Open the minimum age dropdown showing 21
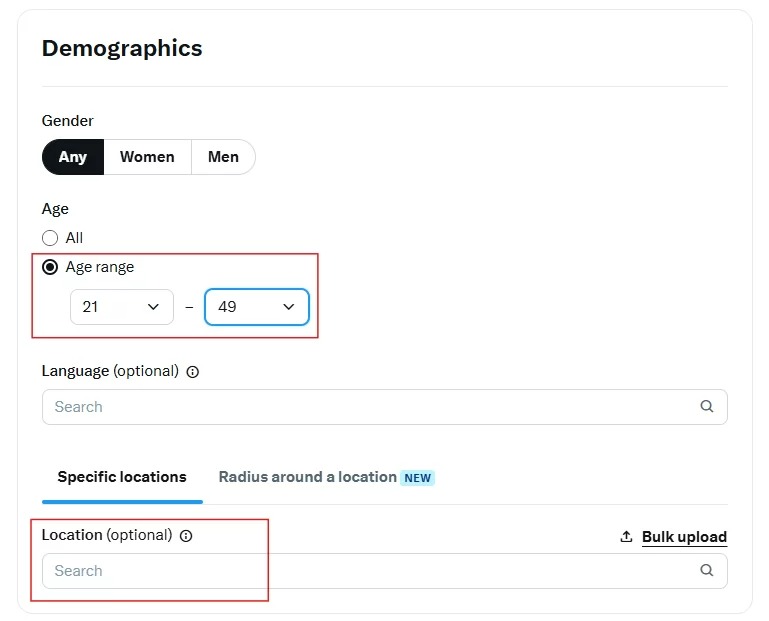 point(121,307)
